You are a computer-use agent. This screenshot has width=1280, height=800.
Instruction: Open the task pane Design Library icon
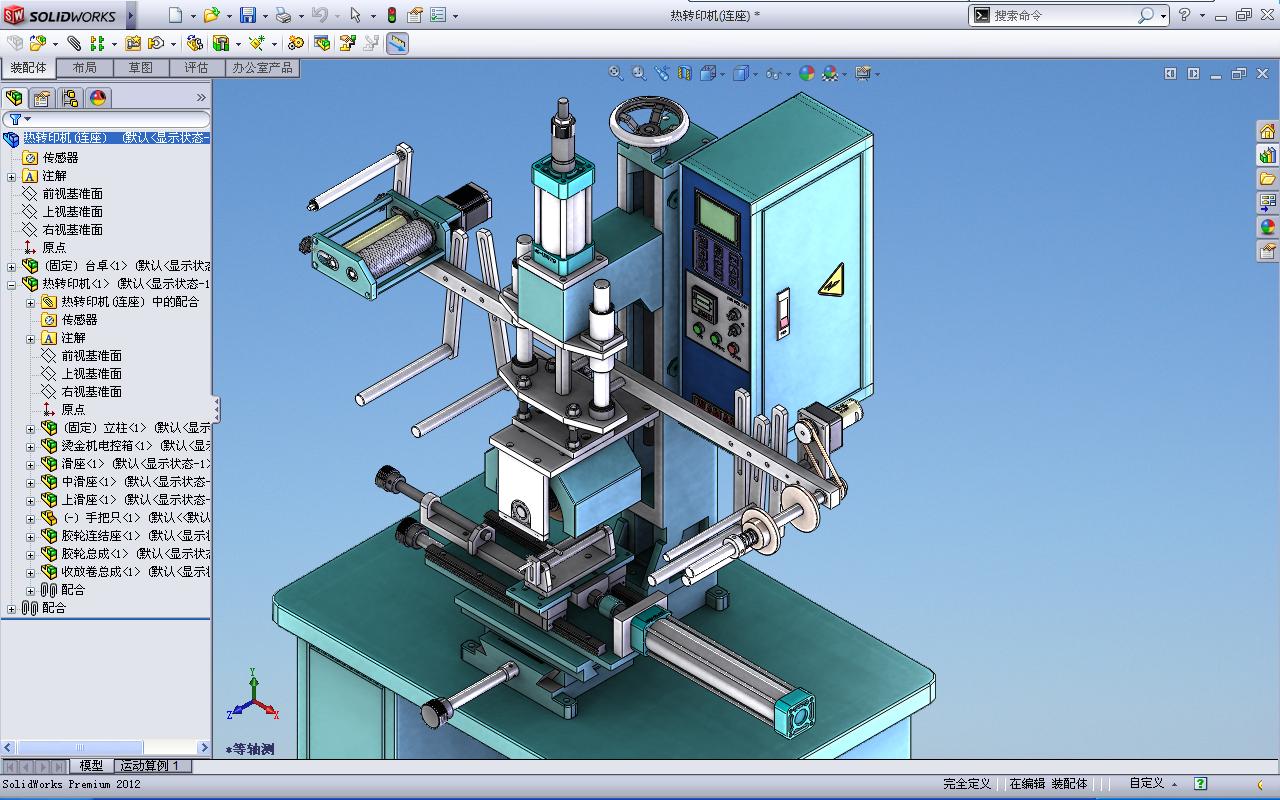pyautogui.click(x=1267, y=155)
